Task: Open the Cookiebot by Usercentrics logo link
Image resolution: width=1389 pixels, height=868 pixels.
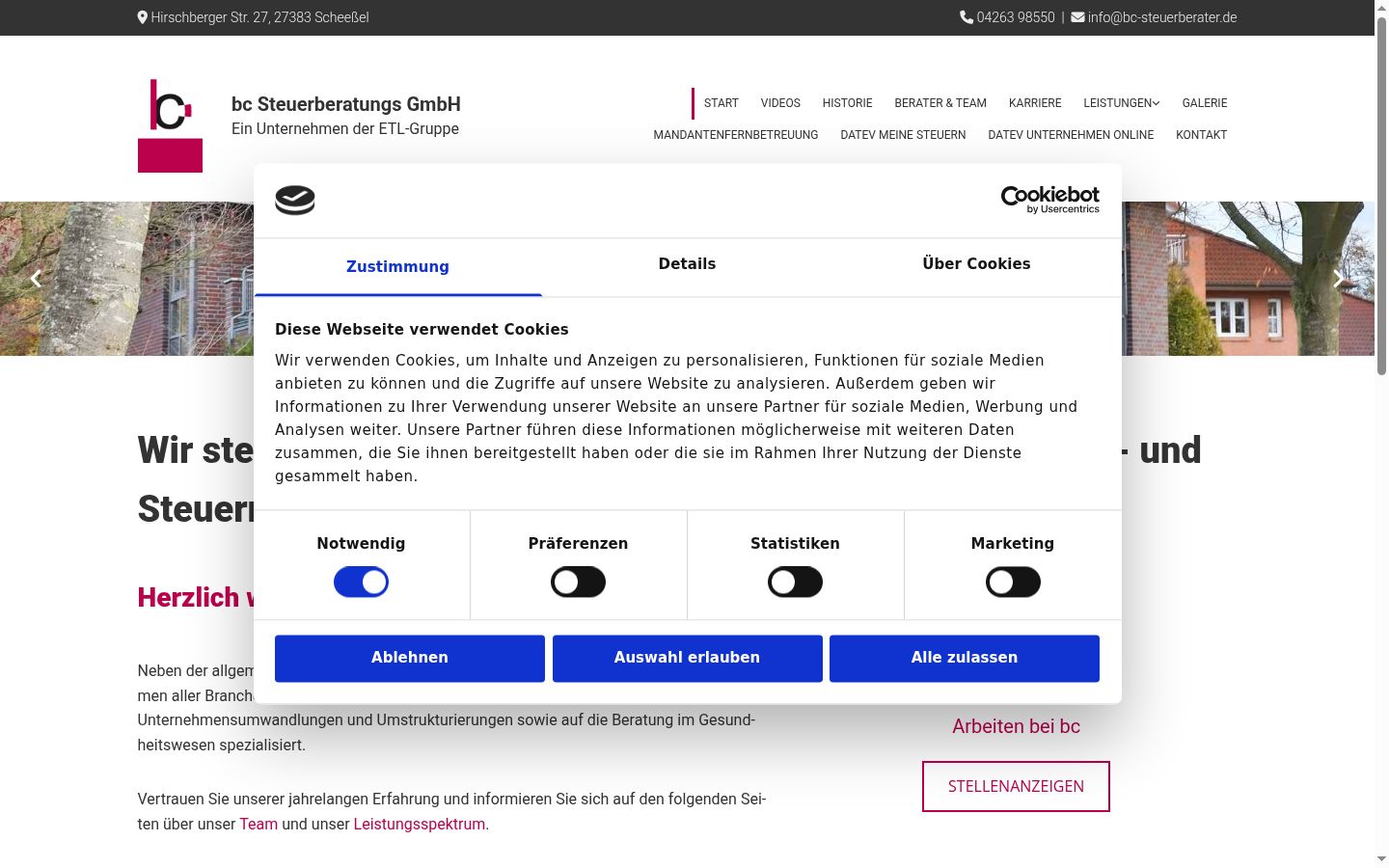Action: pyautogui.click(x=1050, y=200)
